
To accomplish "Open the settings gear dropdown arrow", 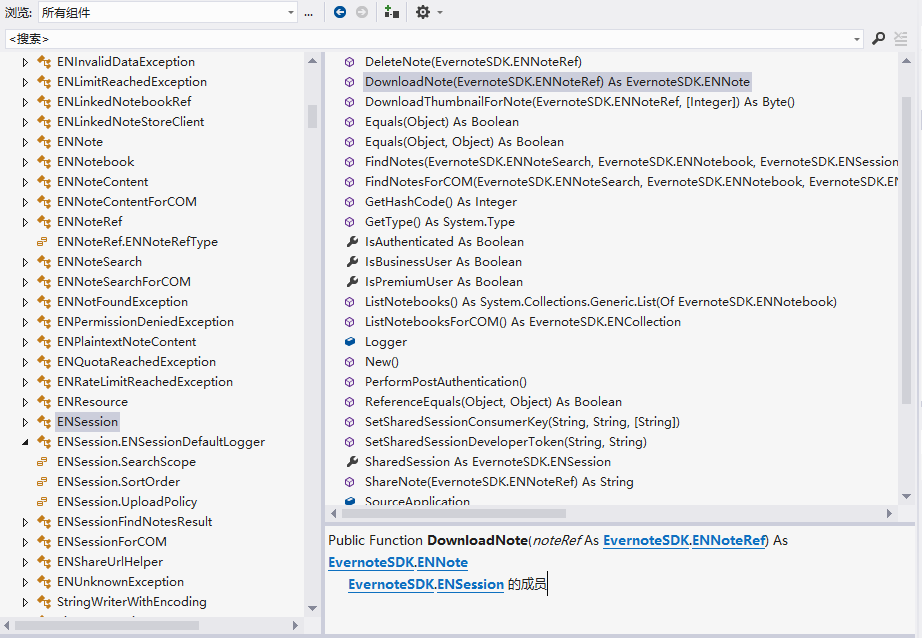I will [440, 12].
